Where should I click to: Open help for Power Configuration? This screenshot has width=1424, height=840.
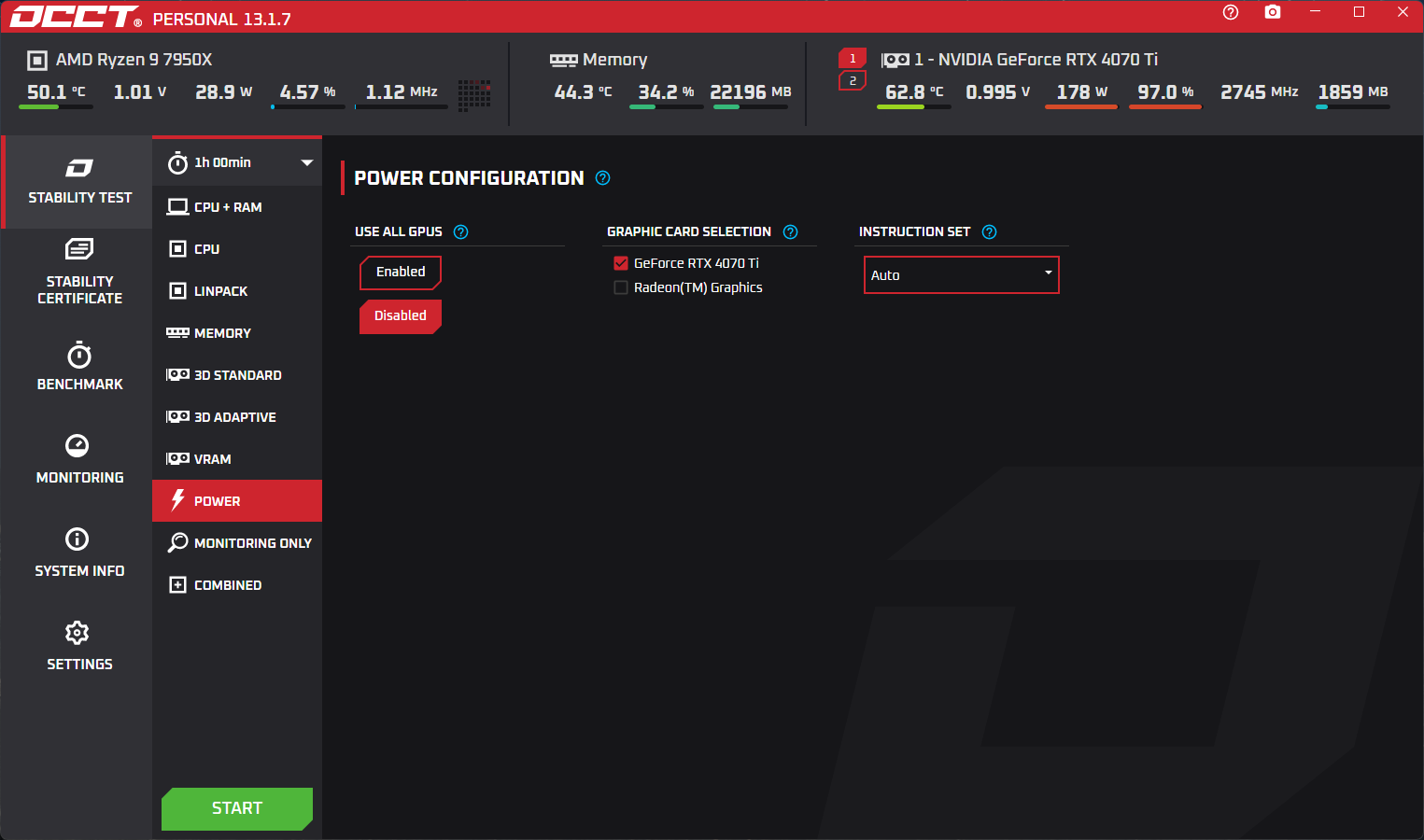click(603, 178)
